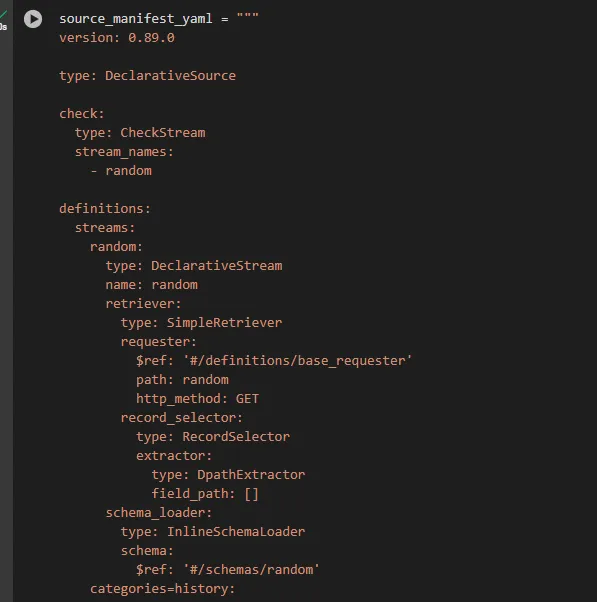Screen dimensions: 597x602
Task: Click the '#/schemas/random' reference
Action: pos(251,570)
